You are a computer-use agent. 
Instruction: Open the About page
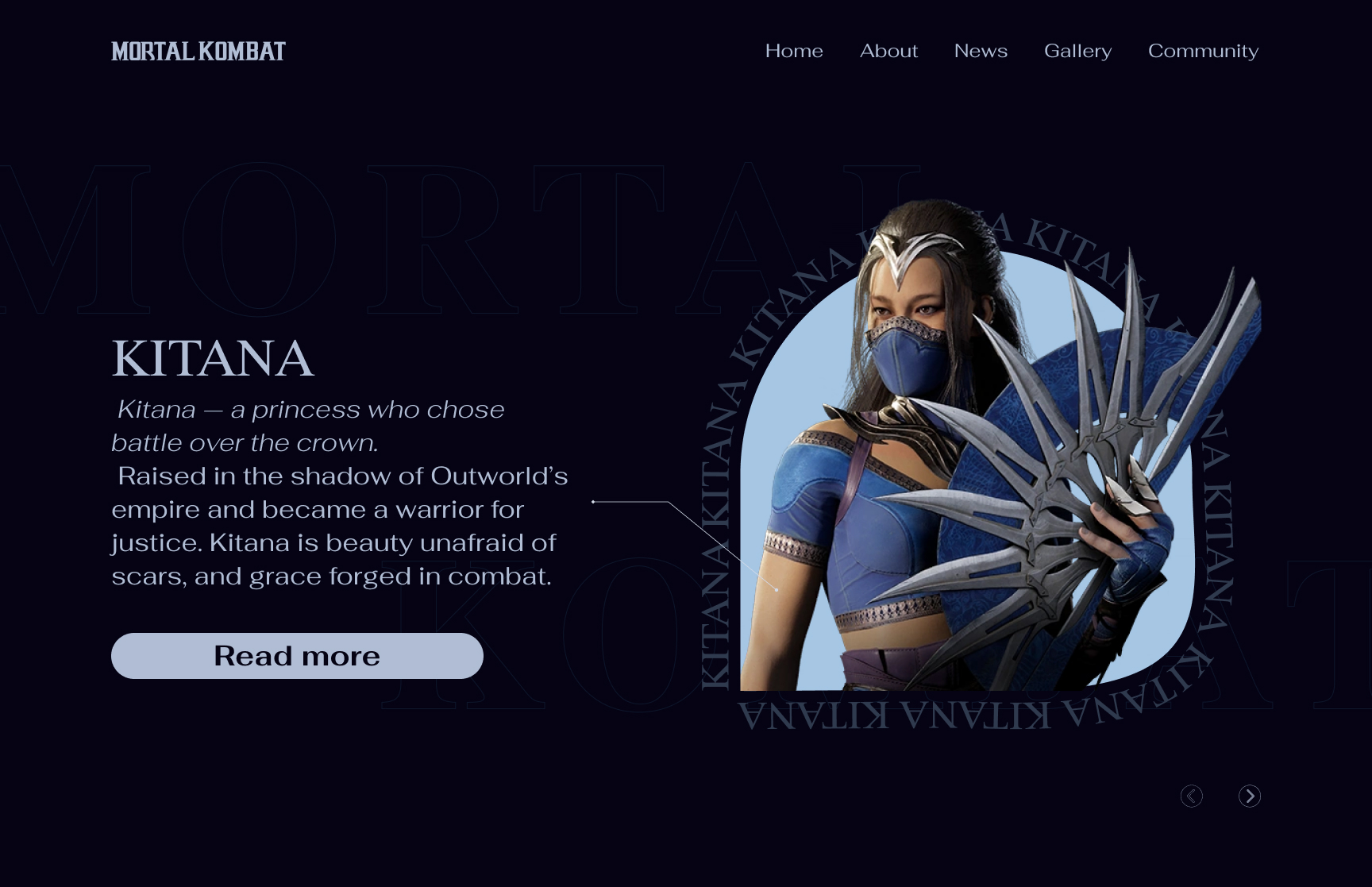pos(888,51)
